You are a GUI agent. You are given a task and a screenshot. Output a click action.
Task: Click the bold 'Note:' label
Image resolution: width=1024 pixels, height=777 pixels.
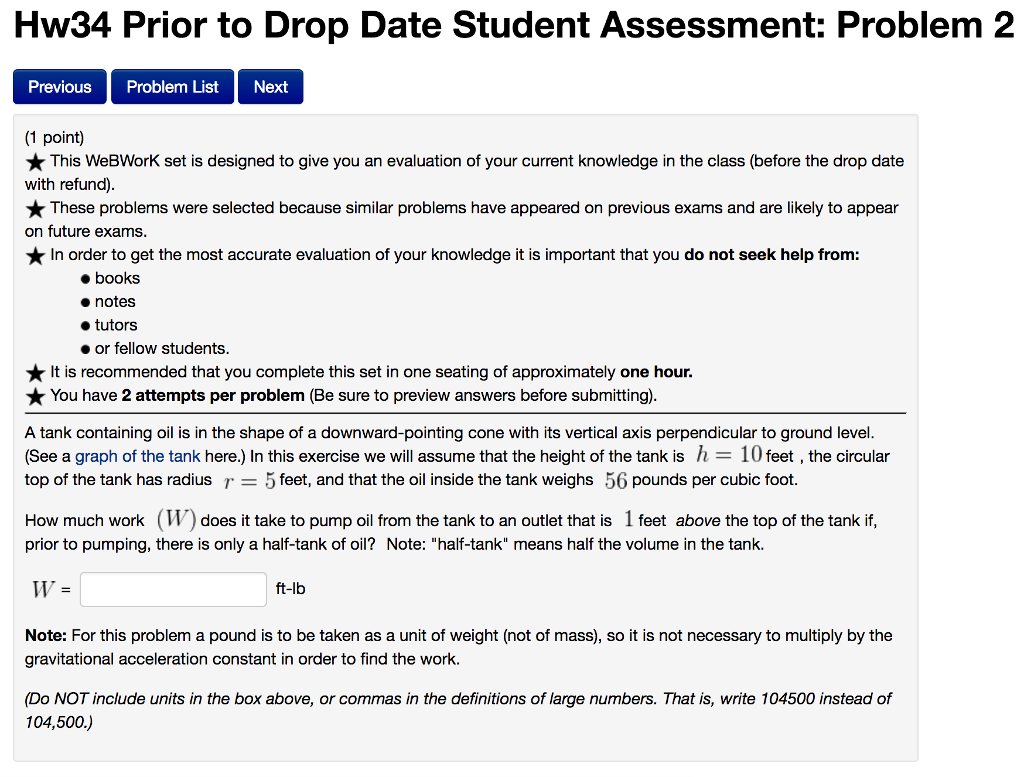pos(45,635)
